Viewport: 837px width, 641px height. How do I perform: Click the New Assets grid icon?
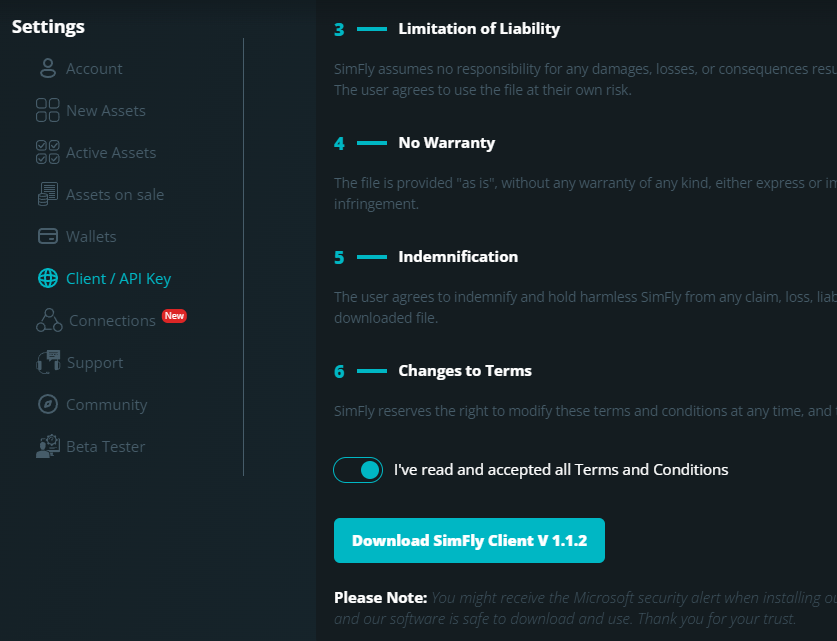pyautogui.click(x=47, y=111)
